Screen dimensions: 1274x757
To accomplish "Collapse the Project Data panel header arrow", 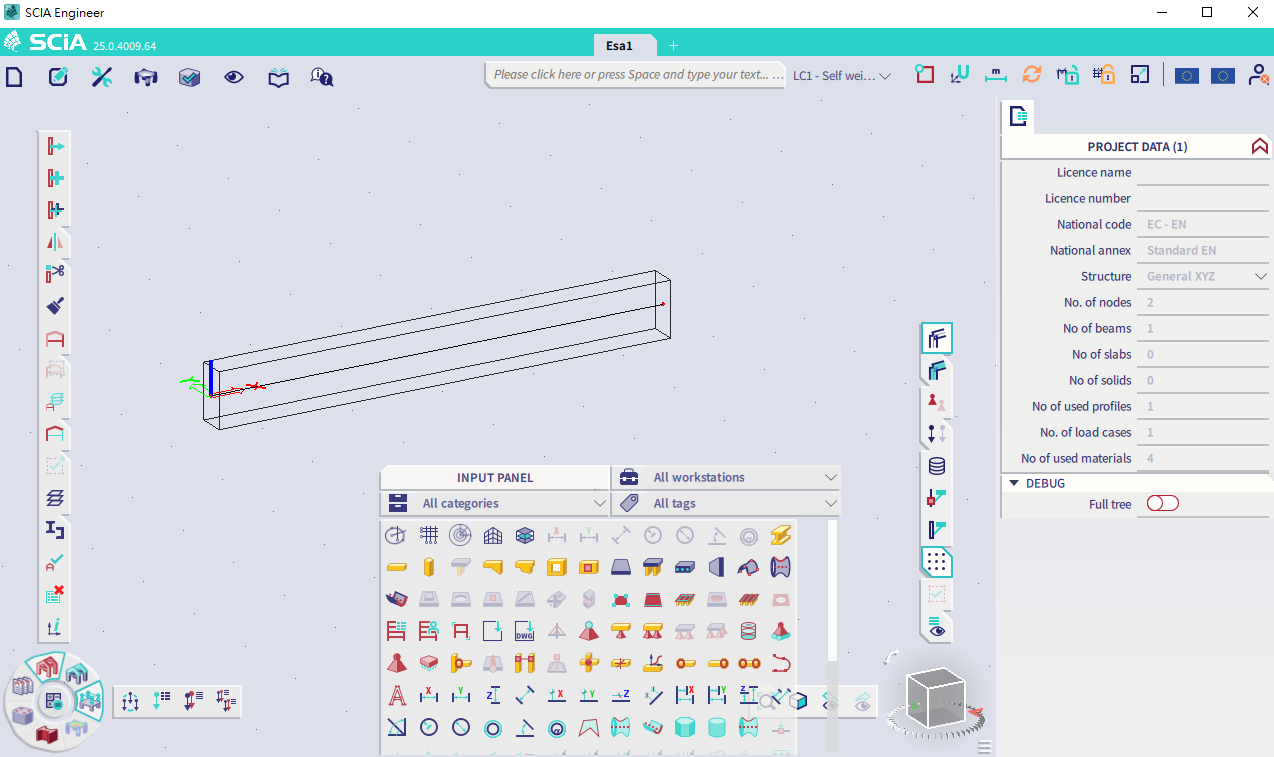I will (1259, 147).
